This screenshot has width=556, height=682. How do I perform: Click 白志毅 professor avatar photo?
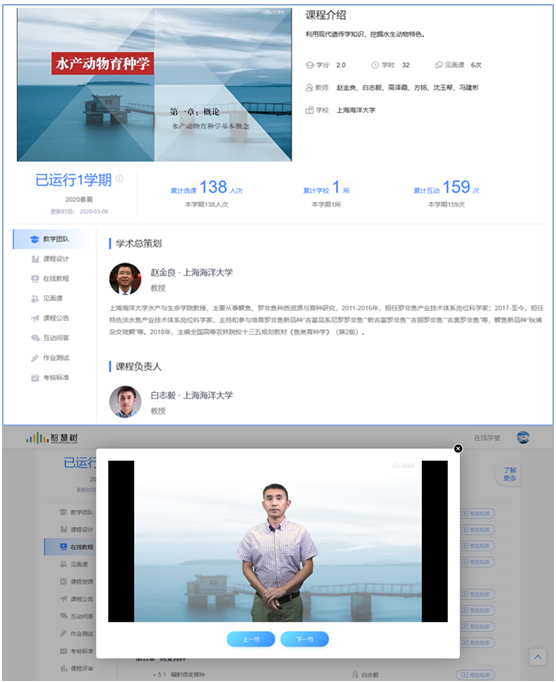coord(125,402)
